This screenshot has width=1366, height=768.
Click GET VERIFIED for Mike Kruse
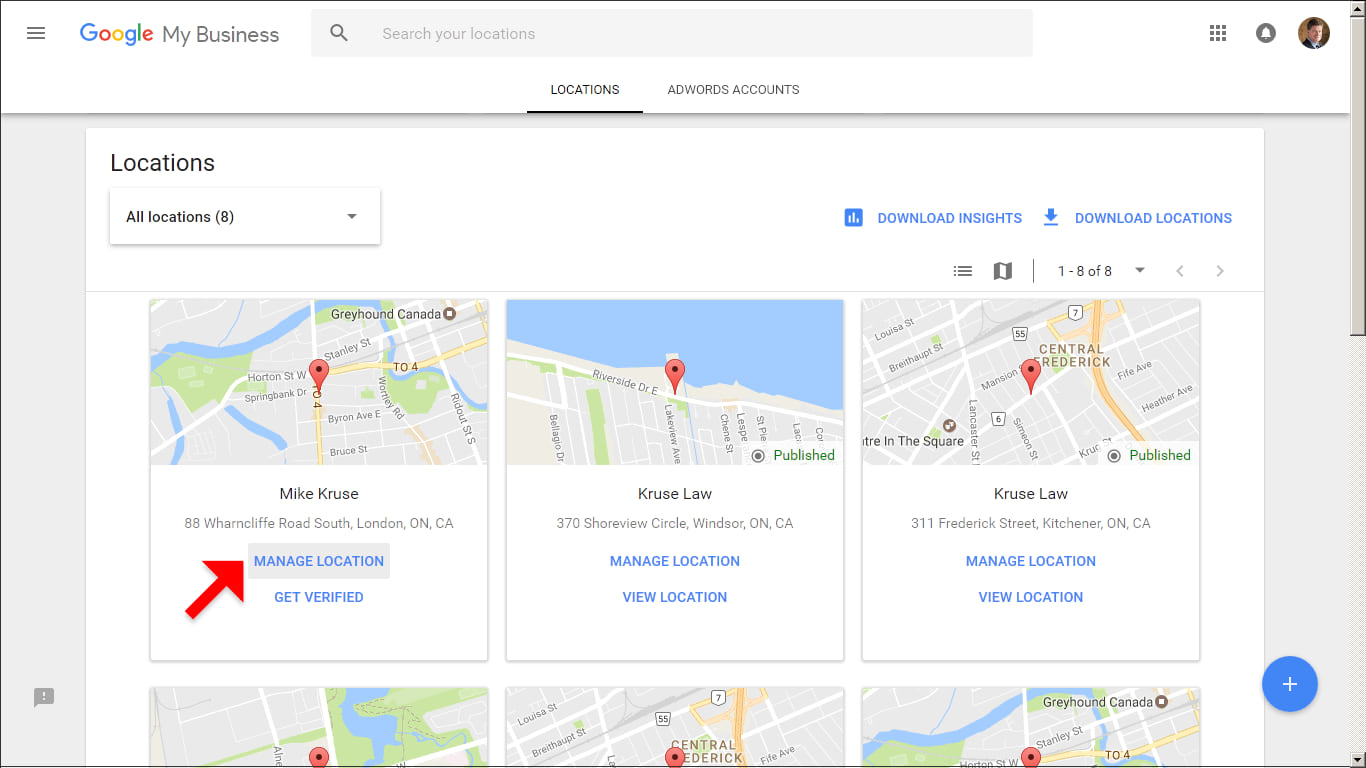tap(319, 597)
